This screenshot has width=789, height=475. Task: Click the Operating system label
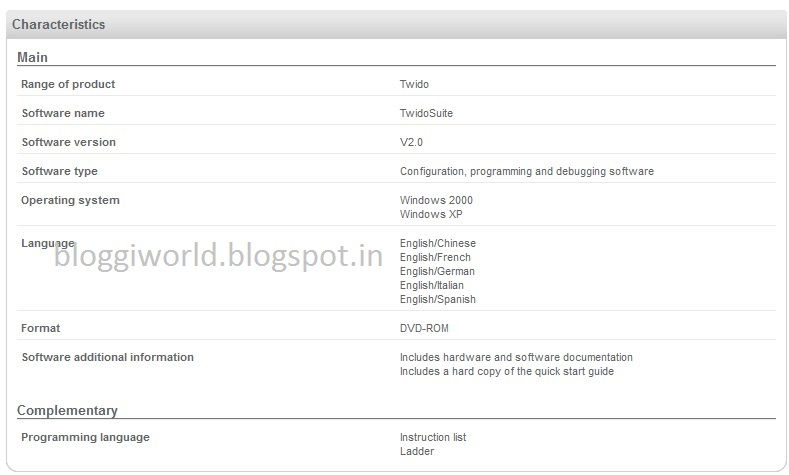click(70, 200)
